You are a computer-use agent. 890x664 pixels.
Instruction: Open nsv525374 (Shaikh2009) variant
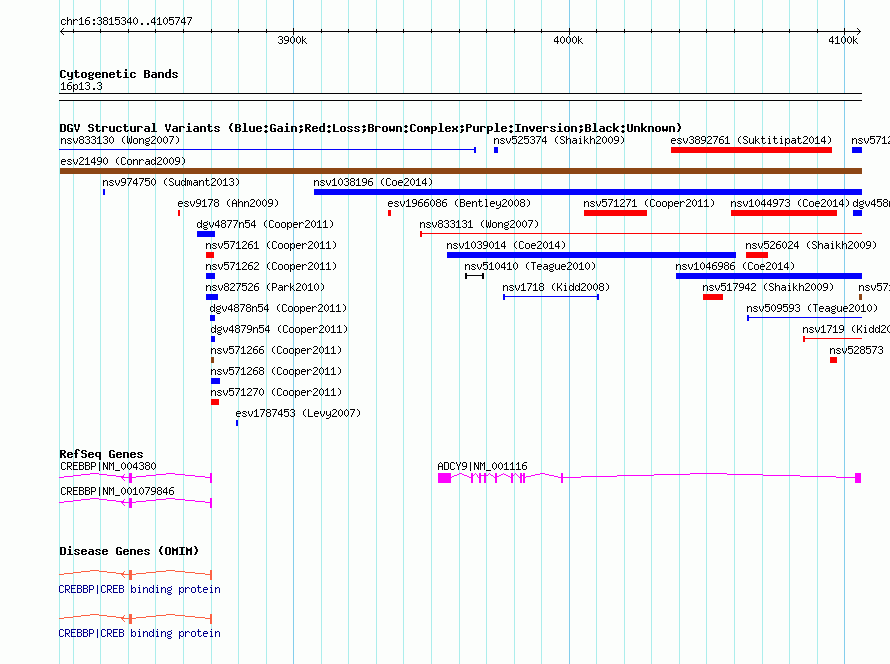point(496,150)
